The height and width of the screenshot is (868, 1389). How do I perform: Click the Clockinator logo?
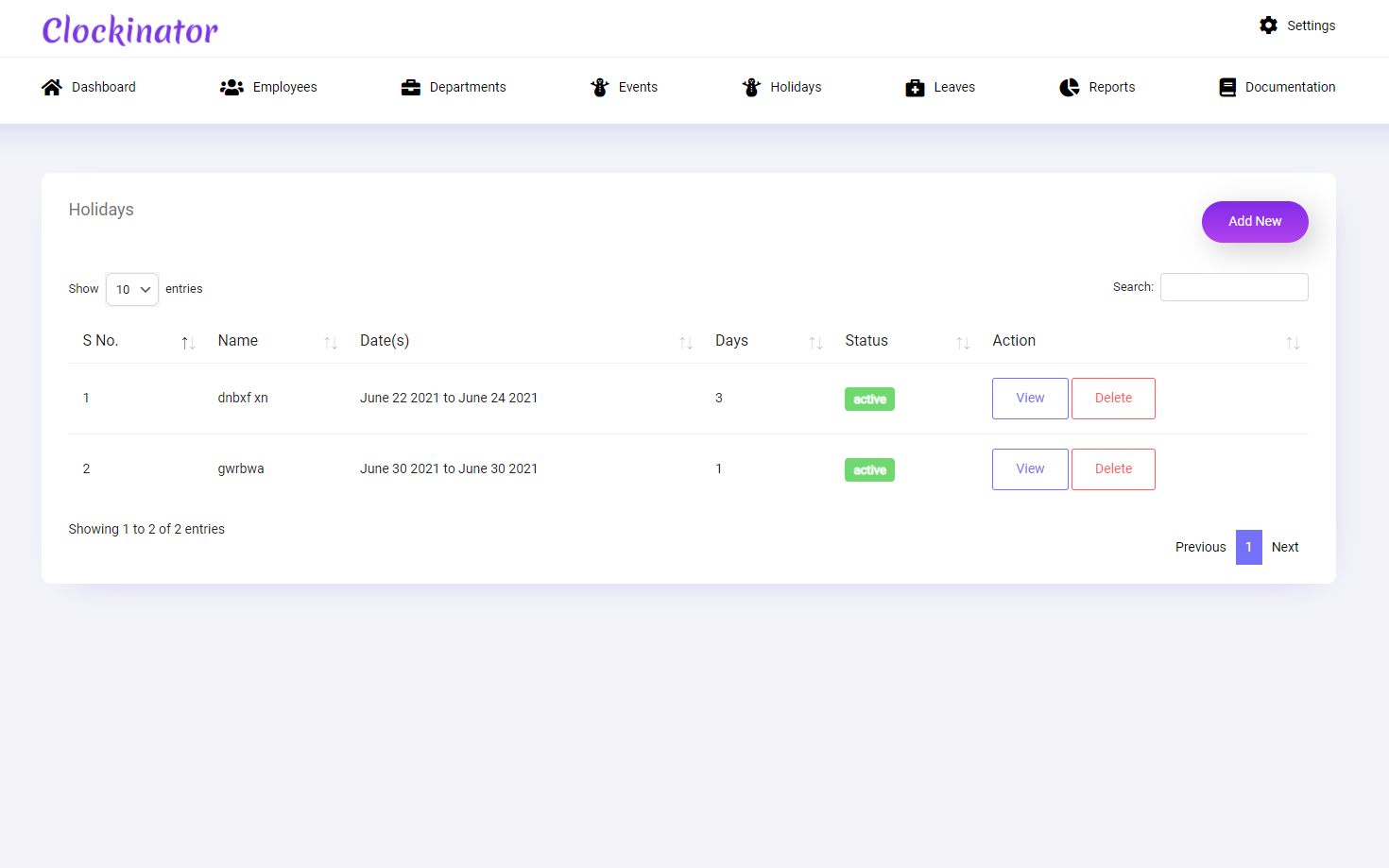coord(130,30)
